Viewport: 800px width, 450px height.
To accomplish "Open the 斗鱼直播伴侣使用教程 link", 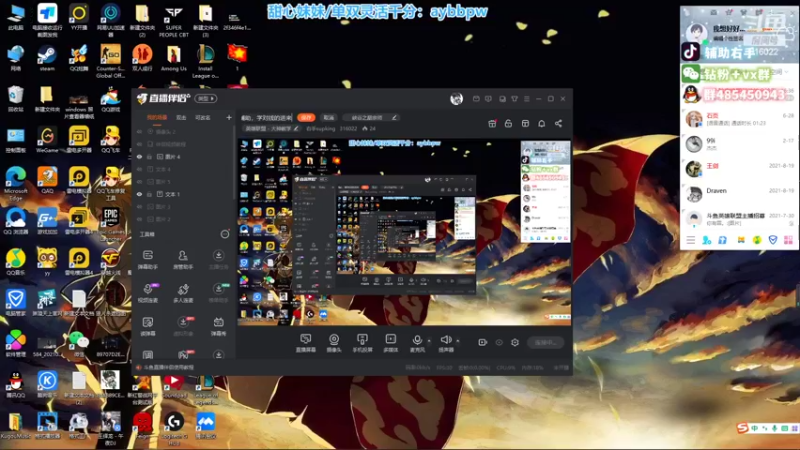I will tap(168, 367).
